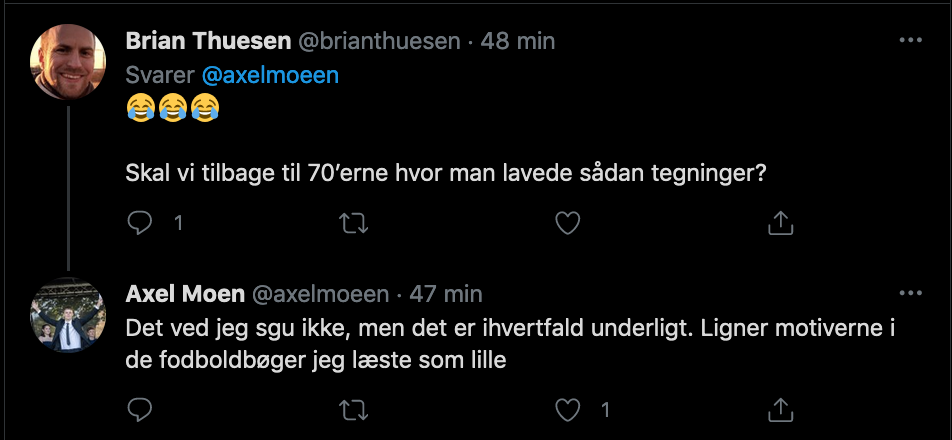Share Axel Moen's tweet
The width and height of the screenshot is (952, 440).
780,409
